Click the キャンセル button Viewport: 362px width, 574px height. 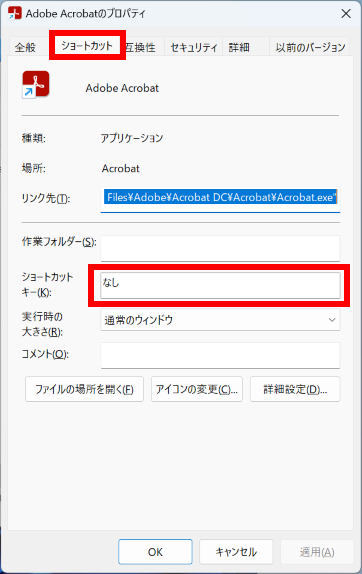pos(236,552)
